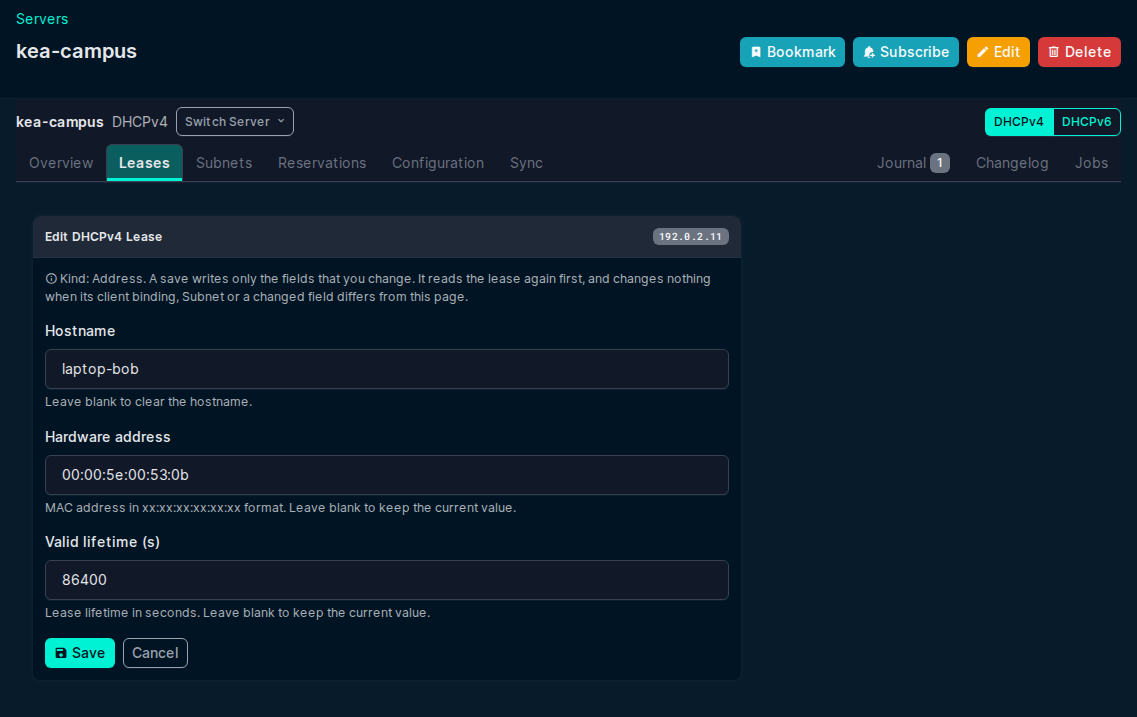Click the bookmark icon in Bookmark button
The width and height of the screenshot is (1137, 717).
coord(756,52)
